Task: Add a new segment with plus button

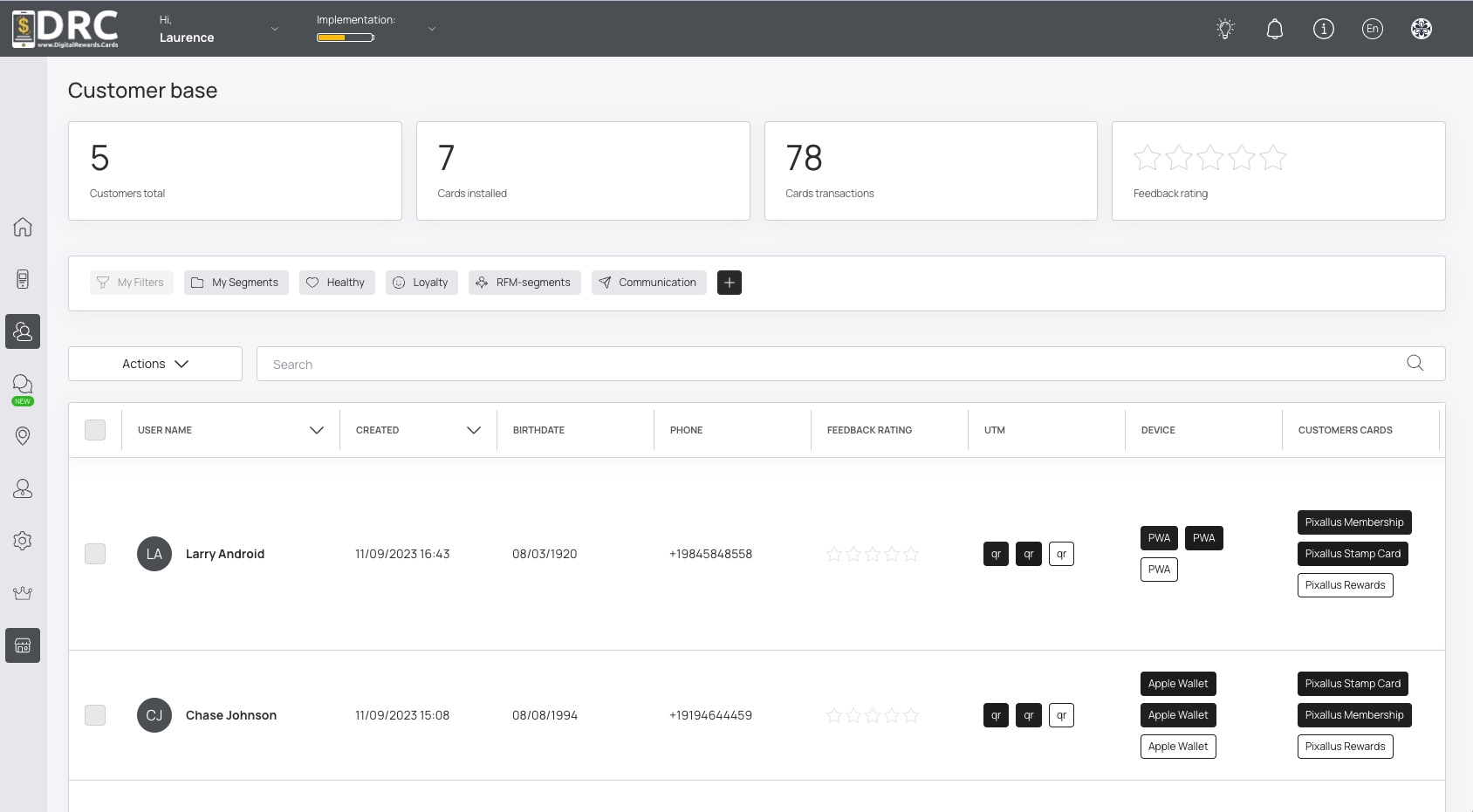Action: click(x=730, y=283)
